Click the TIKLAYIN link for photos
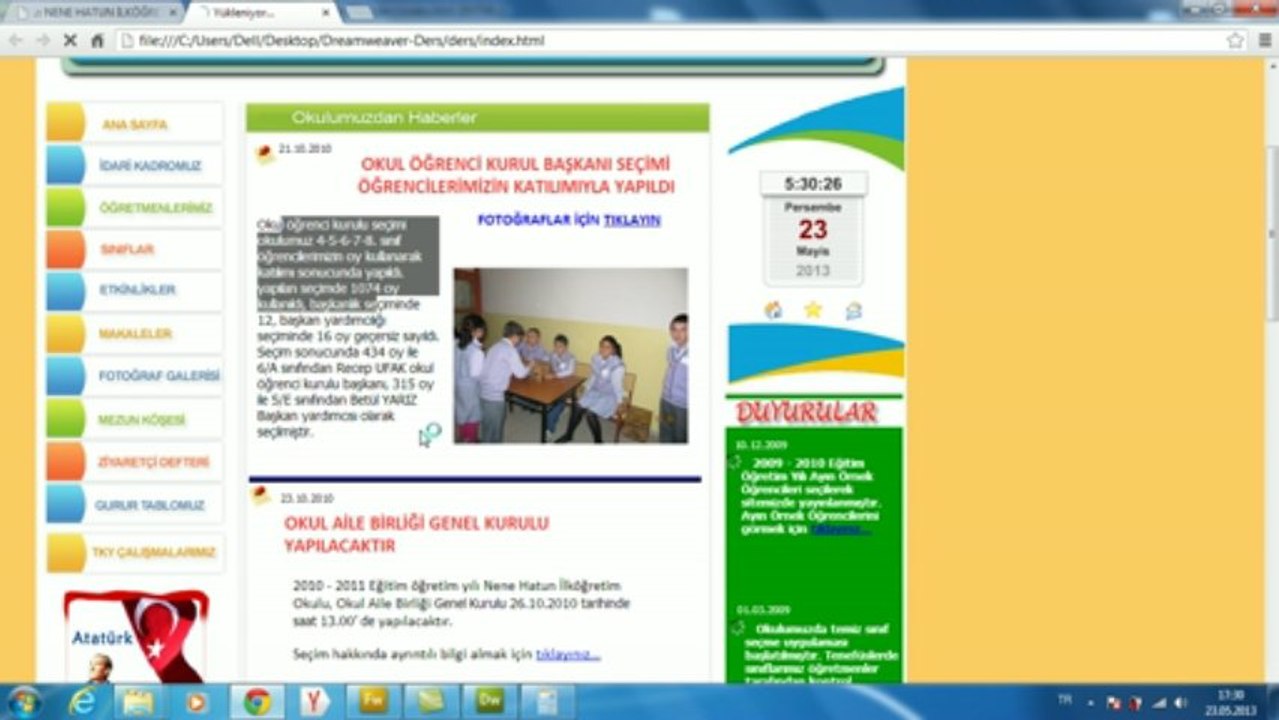Viewport: 1279px width, 720px height. (632, 220)
